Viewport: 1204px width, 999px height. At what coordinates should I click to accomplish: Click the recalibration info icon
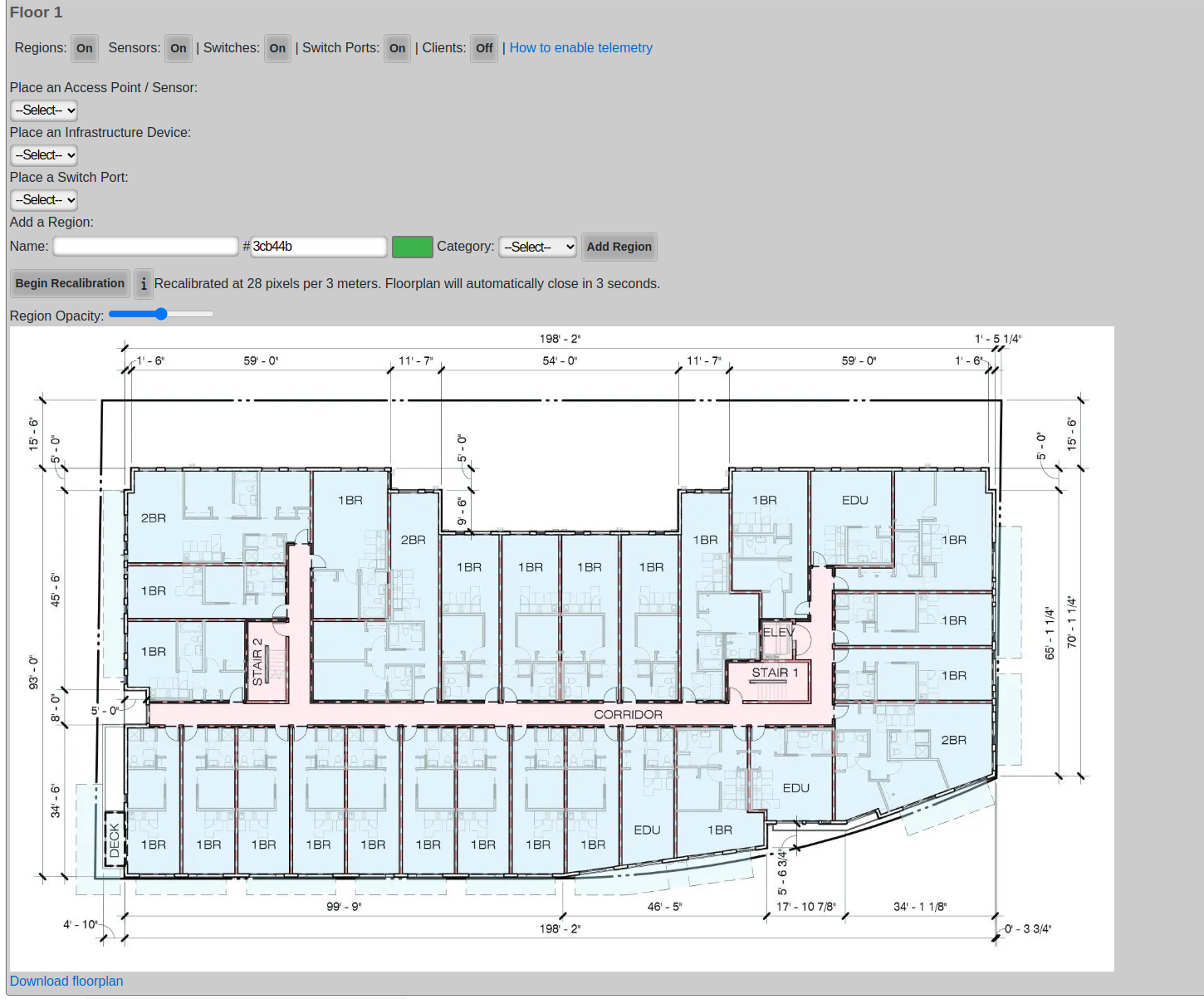click(x=144, y=284)
